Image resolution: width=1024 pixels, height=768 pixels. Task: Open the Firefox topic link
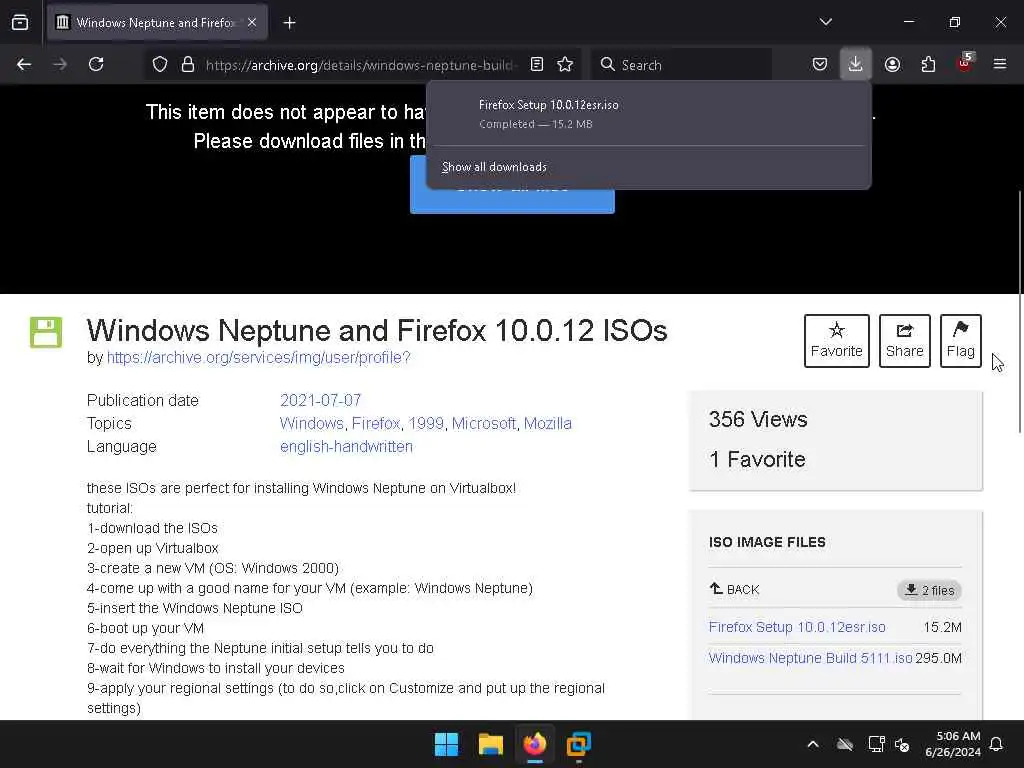376,423
